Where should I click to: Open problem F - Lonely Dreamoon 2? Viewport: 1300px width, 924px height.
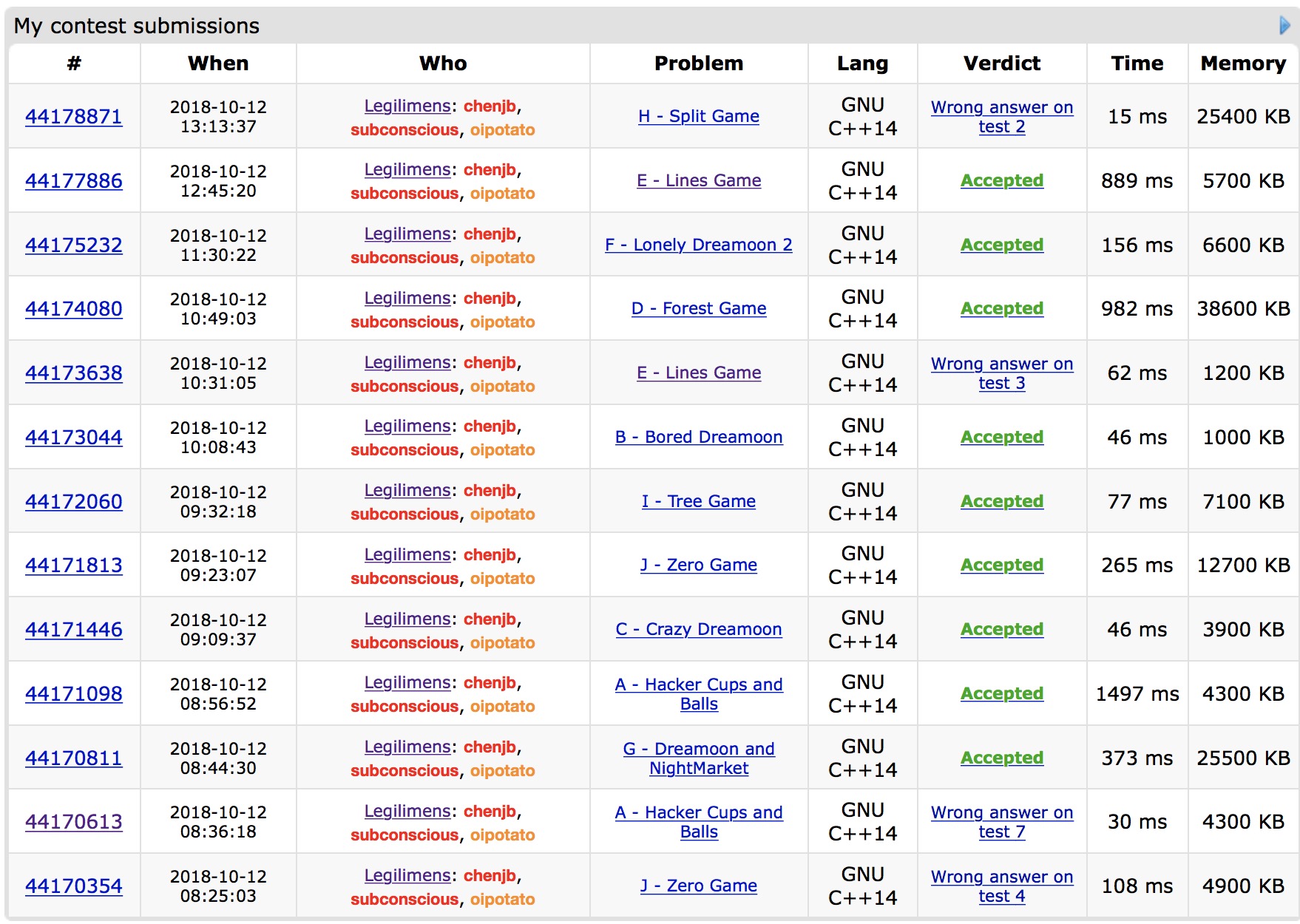point(698,245)
